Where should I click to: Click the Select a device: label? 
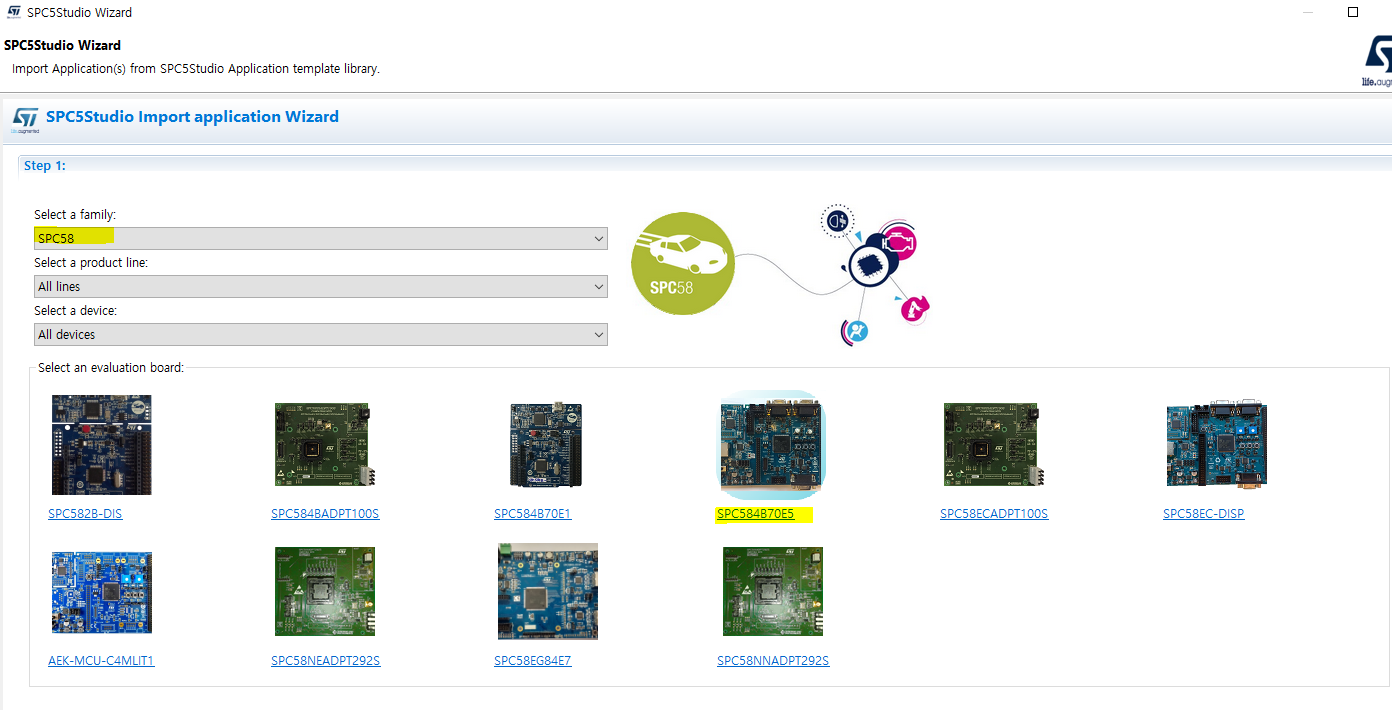click(76, 311)
